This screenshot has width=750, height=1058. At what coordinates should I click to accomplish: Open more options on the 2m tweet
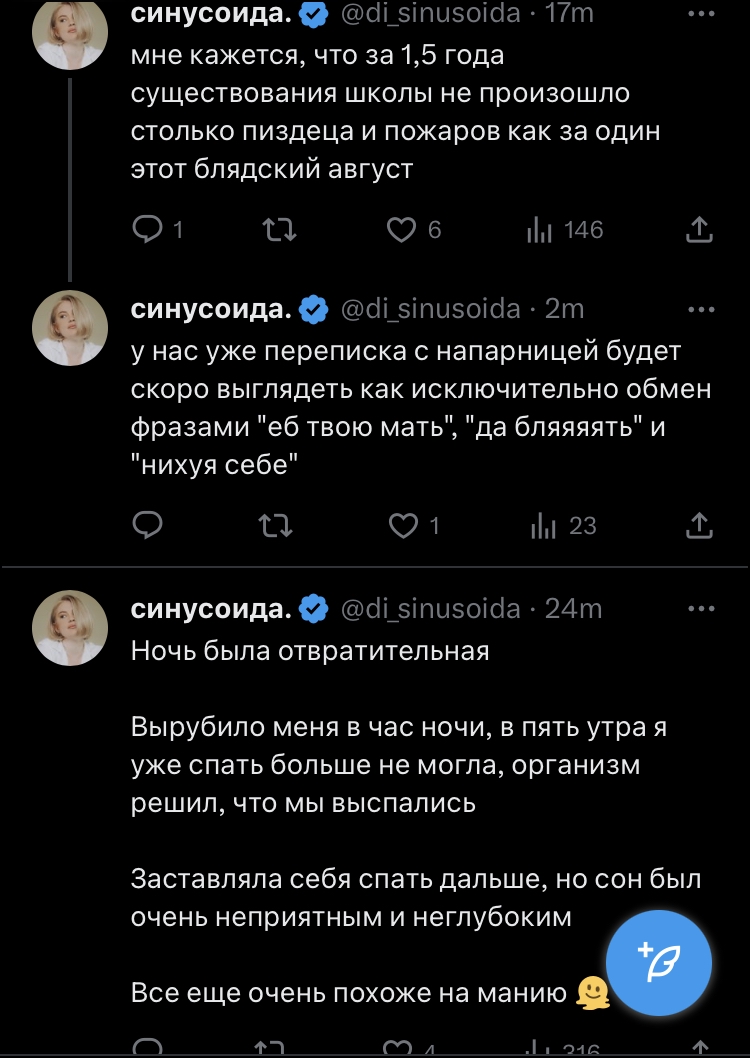703,310
